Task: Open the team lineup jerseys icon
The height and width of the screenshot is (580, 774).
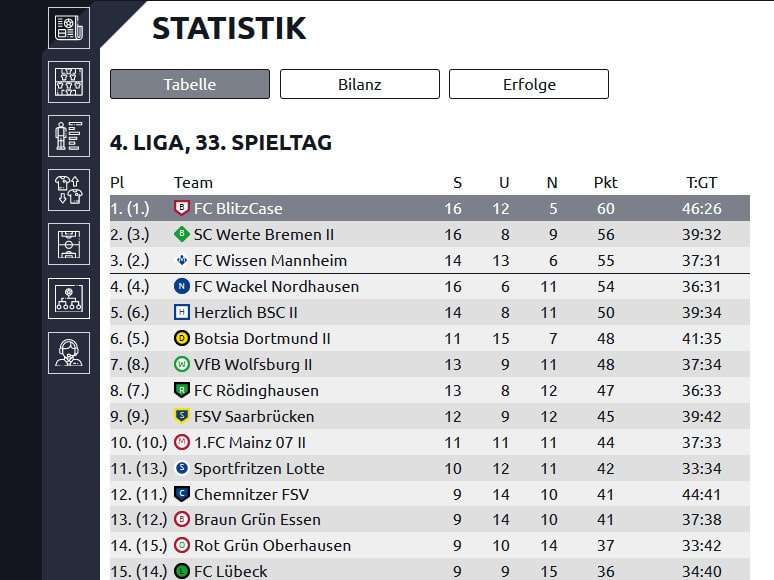Action: pyautogui.click(x=69, y=82)
